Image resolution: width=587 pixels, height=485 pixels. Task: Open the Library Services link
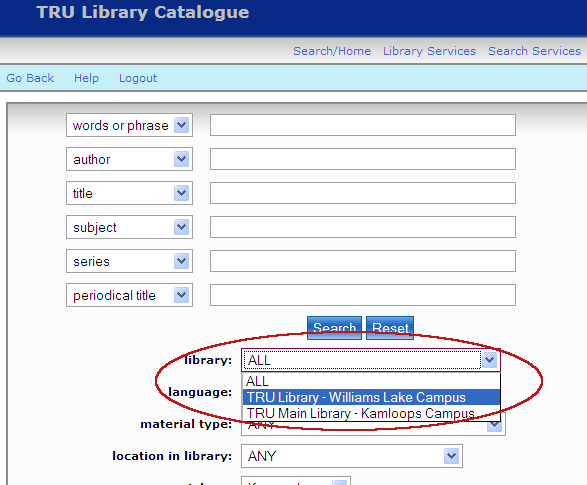coord(429,51)
